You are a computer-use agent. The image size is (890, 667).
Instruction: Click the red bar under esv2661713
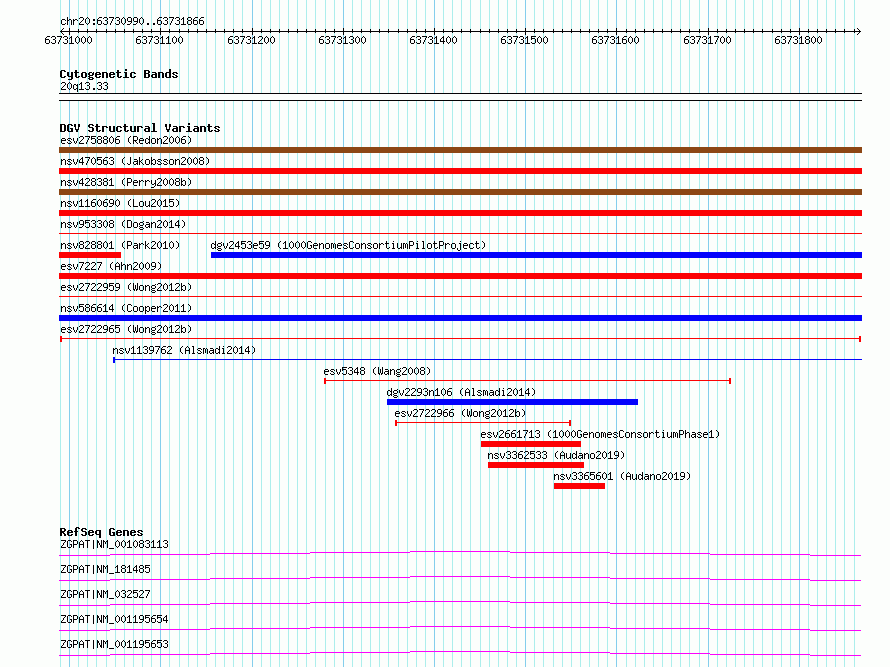point(531,444)
